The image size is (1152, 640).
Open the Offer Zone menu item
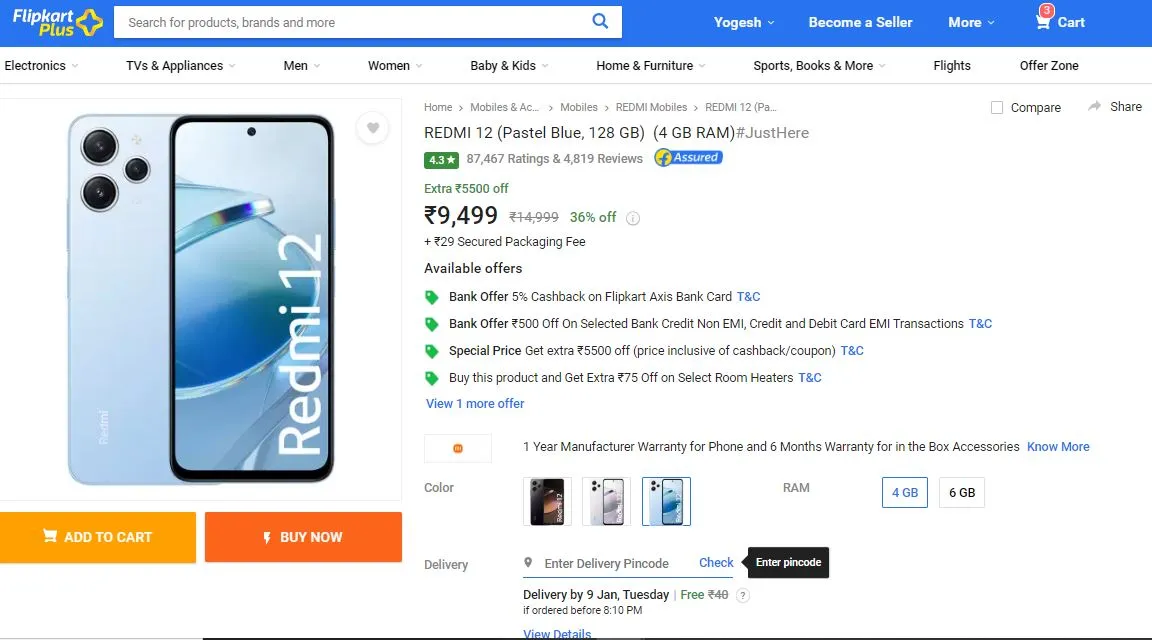pyautogui.click(x=1048, y=65)
